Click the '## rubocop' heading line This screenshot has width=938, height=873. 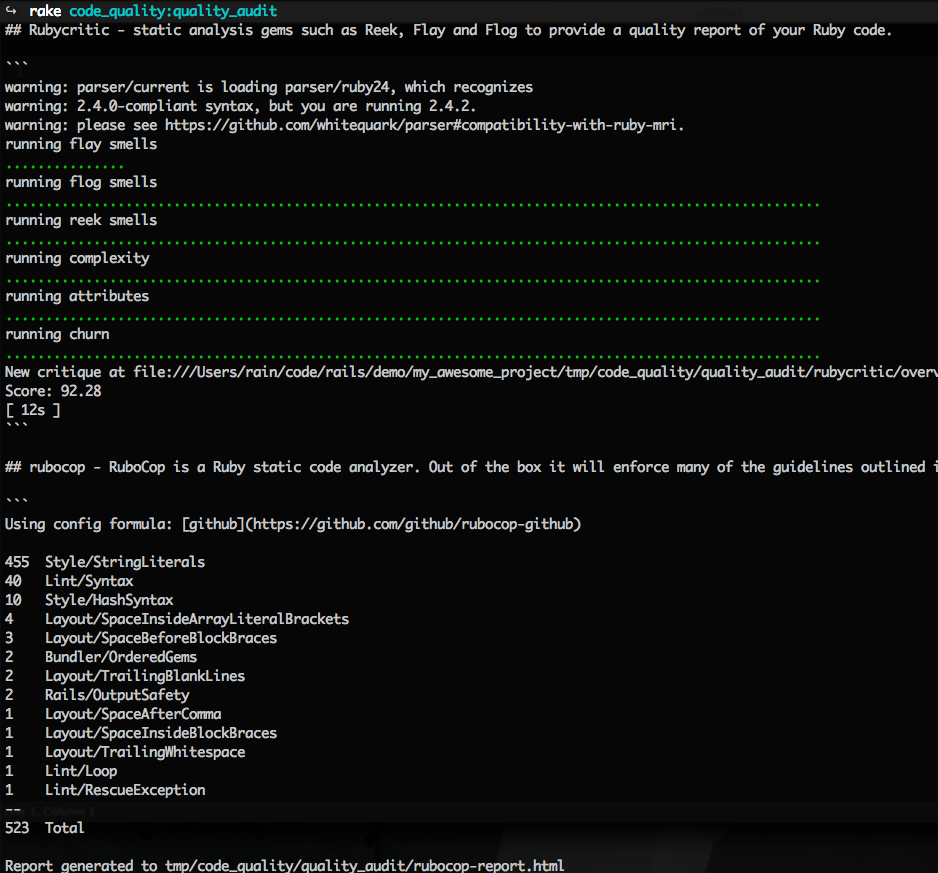point(471,467)
